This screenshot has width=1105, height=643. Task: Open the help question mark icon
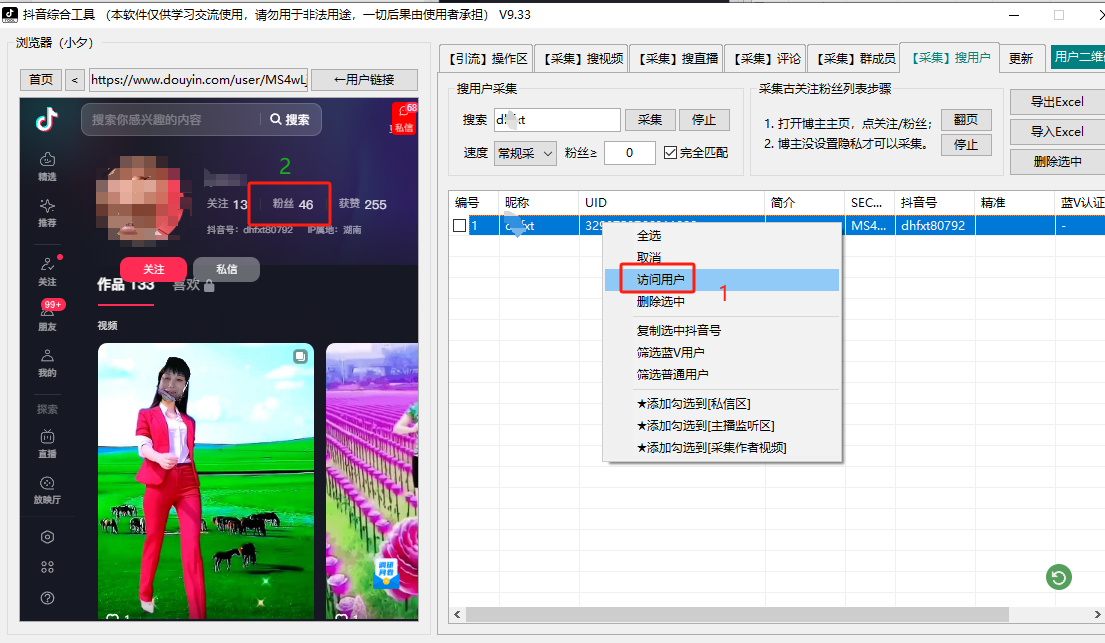[x=47, y=598]
